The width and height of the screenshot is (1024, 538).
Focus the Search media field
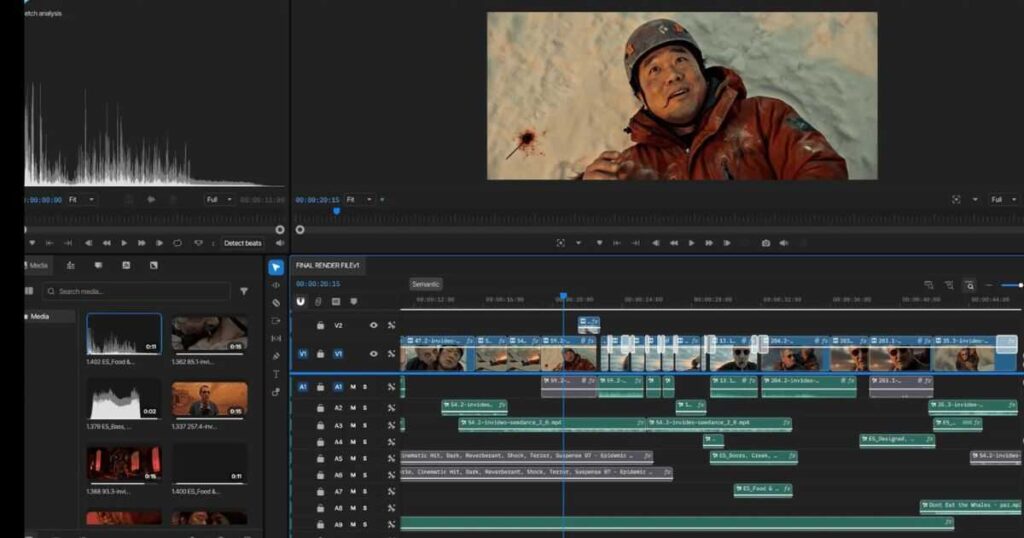pos(137,291)
